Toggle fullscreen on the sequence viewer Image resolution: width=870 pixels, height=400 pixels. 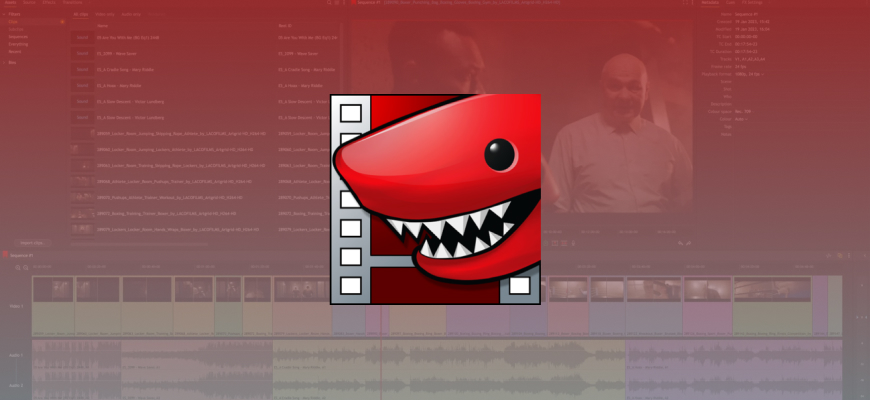(x=686, y=3)
